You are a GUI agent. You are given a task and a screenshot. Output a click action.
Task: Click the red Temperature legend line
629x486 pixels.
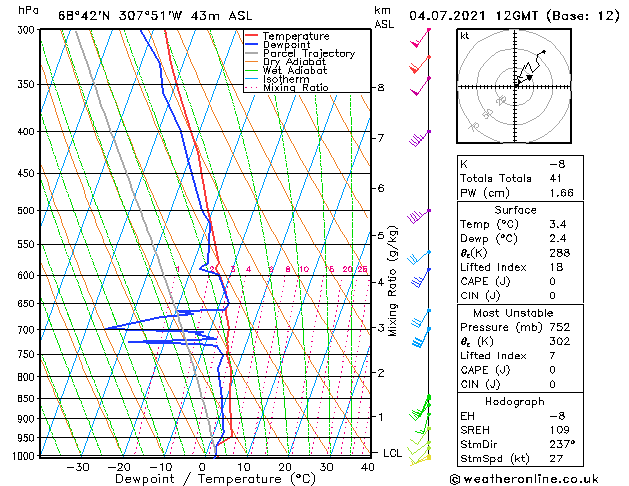[x=252, y=36]
